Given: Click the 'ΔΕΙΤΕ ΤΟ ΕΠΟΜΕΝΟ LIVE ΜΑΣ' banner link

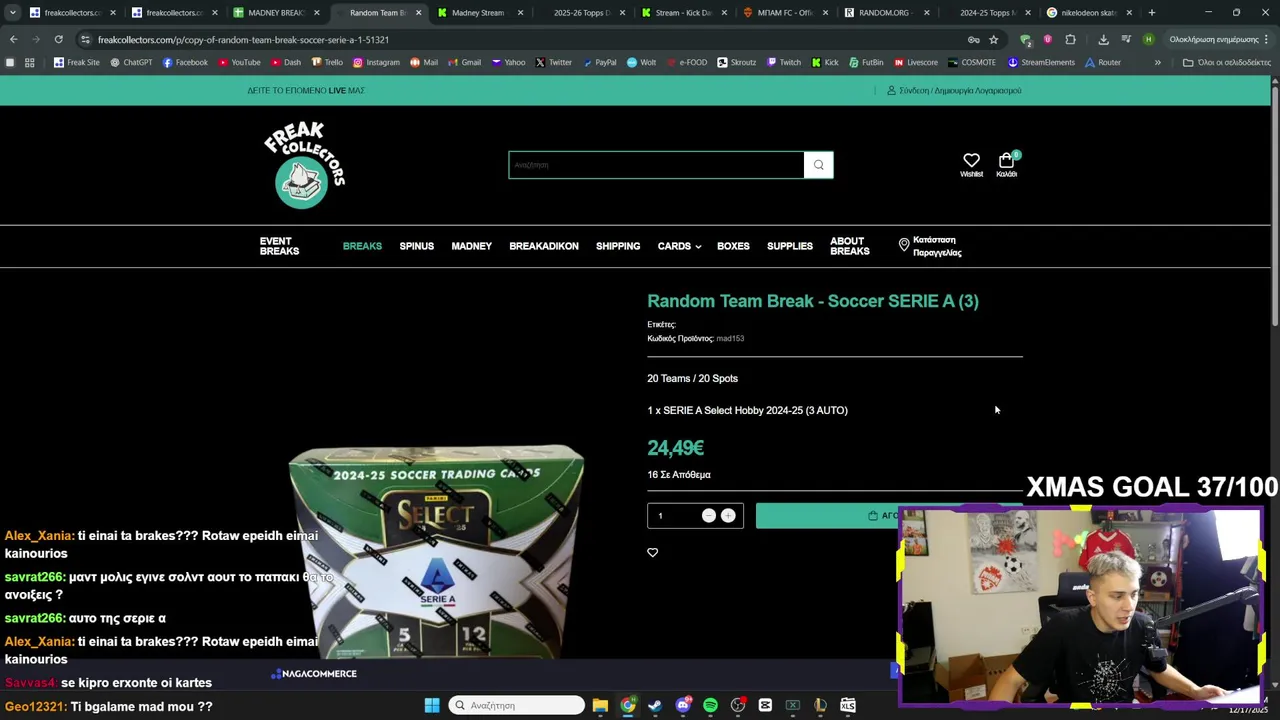Looking at the screenshot, I should click(306, 90).
